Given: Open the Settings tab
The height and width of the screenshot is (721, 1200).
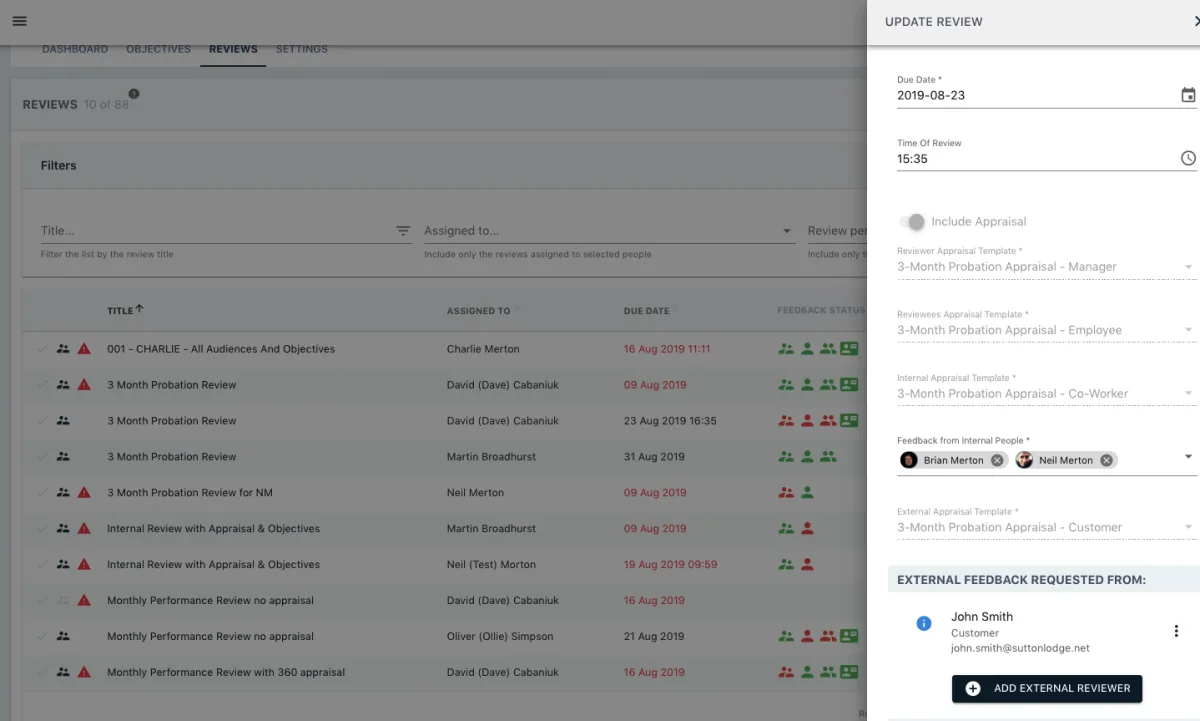Looking at the screenshot, I should (302, 49).
